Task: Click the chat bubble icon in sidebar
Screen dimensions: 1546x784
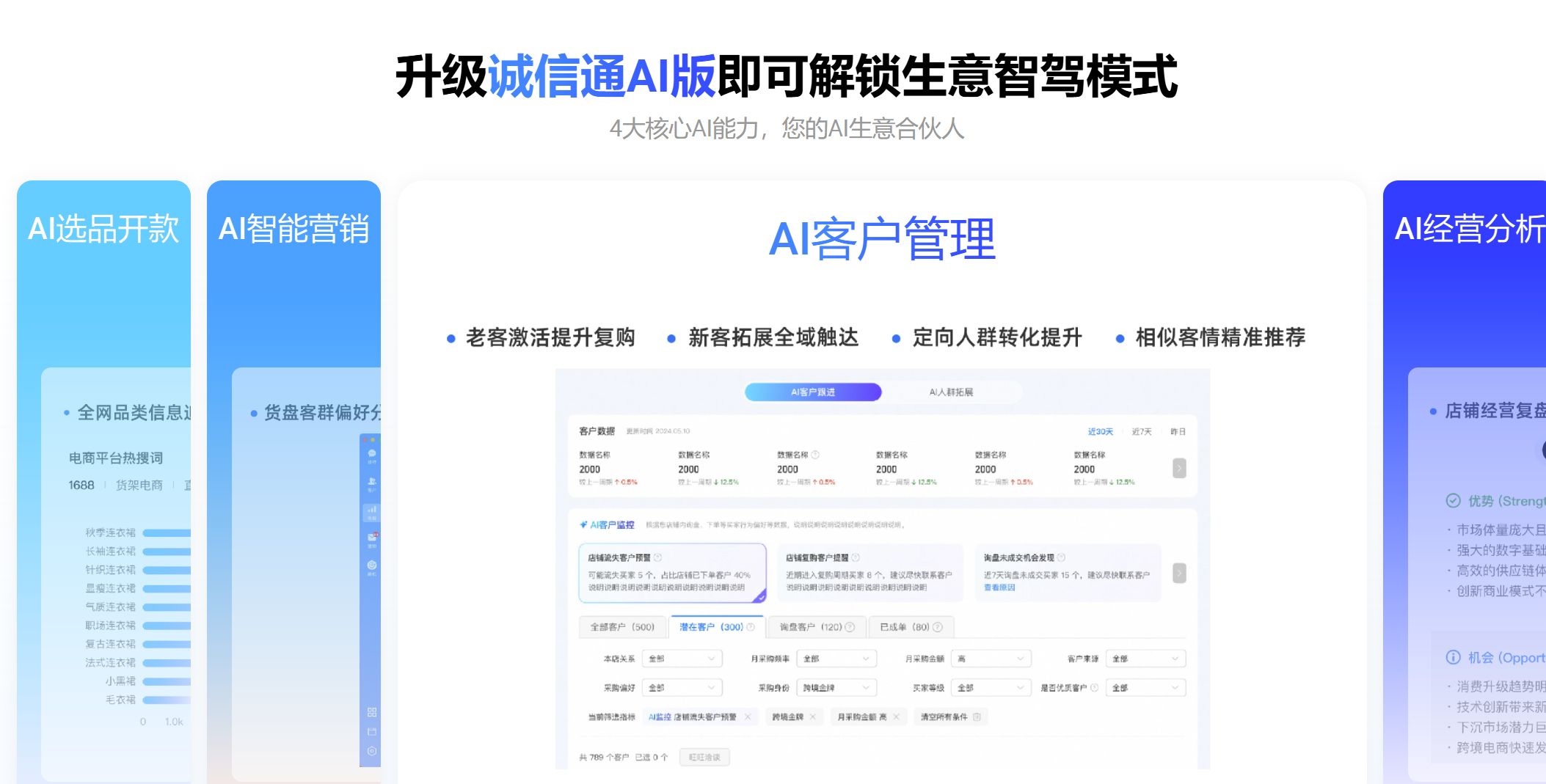Action: coord(371,455)
